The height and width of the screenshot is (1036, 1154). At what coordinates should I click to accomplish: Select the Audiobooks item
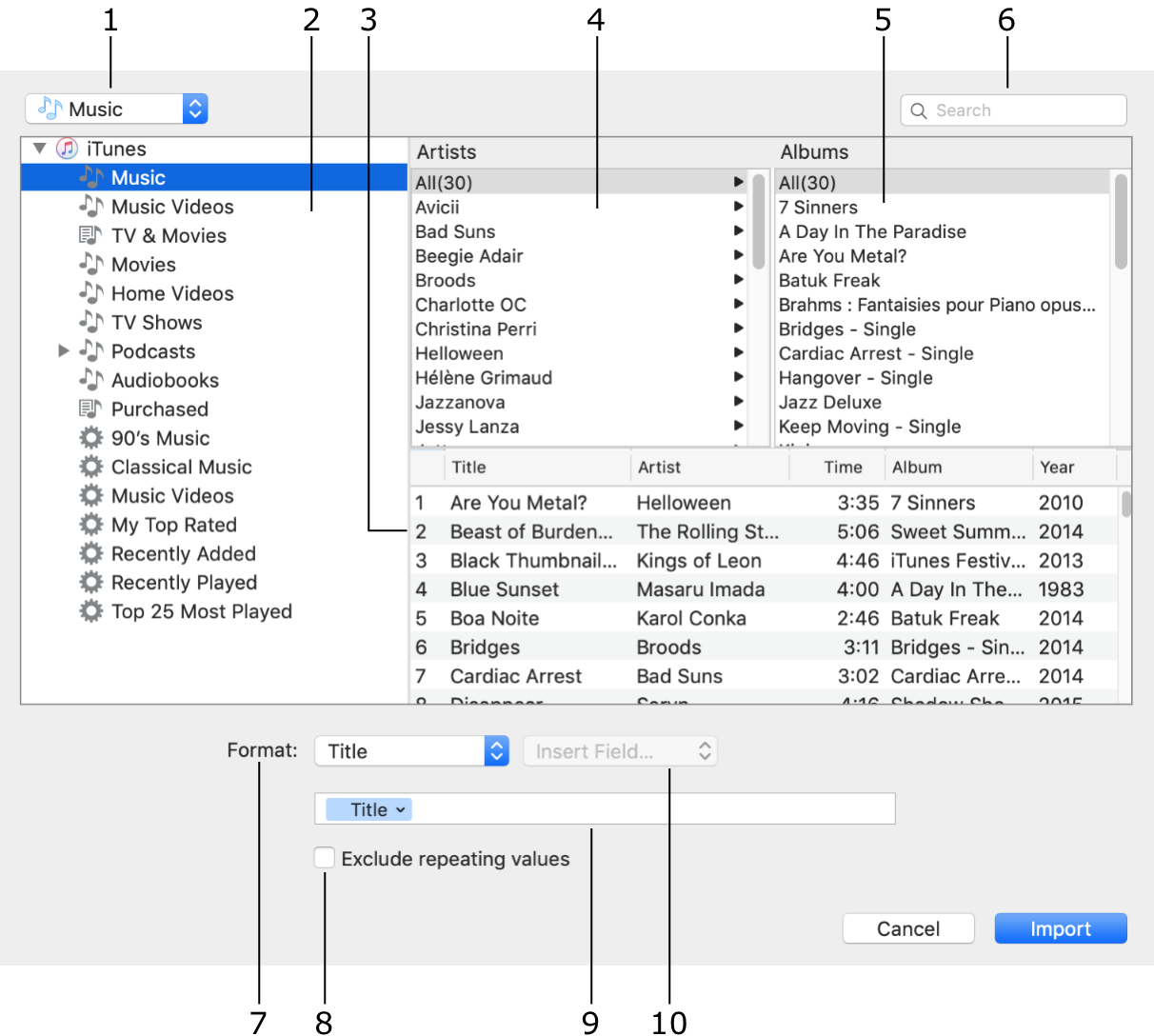coord(214,380)
